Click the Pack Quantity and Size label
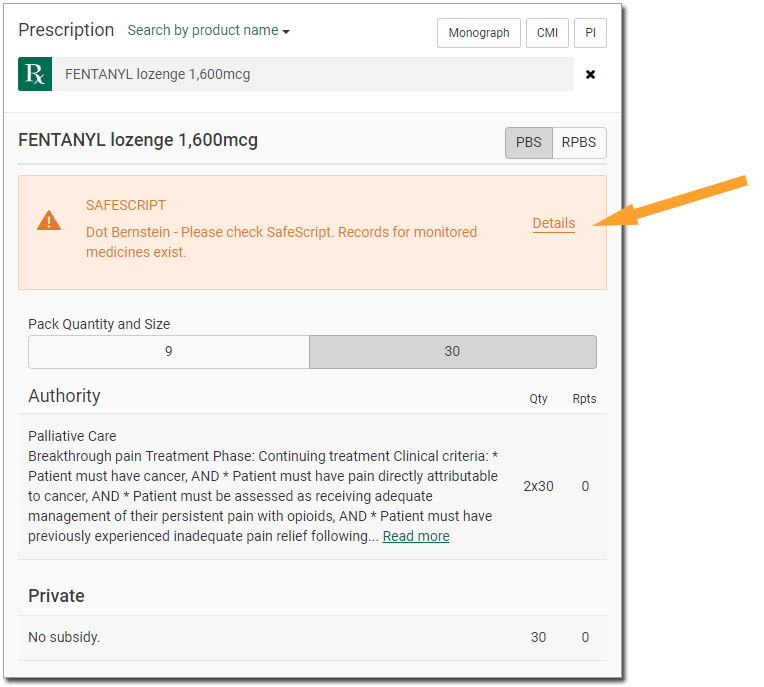The image size is (764, 687). (x=99, y=324)
